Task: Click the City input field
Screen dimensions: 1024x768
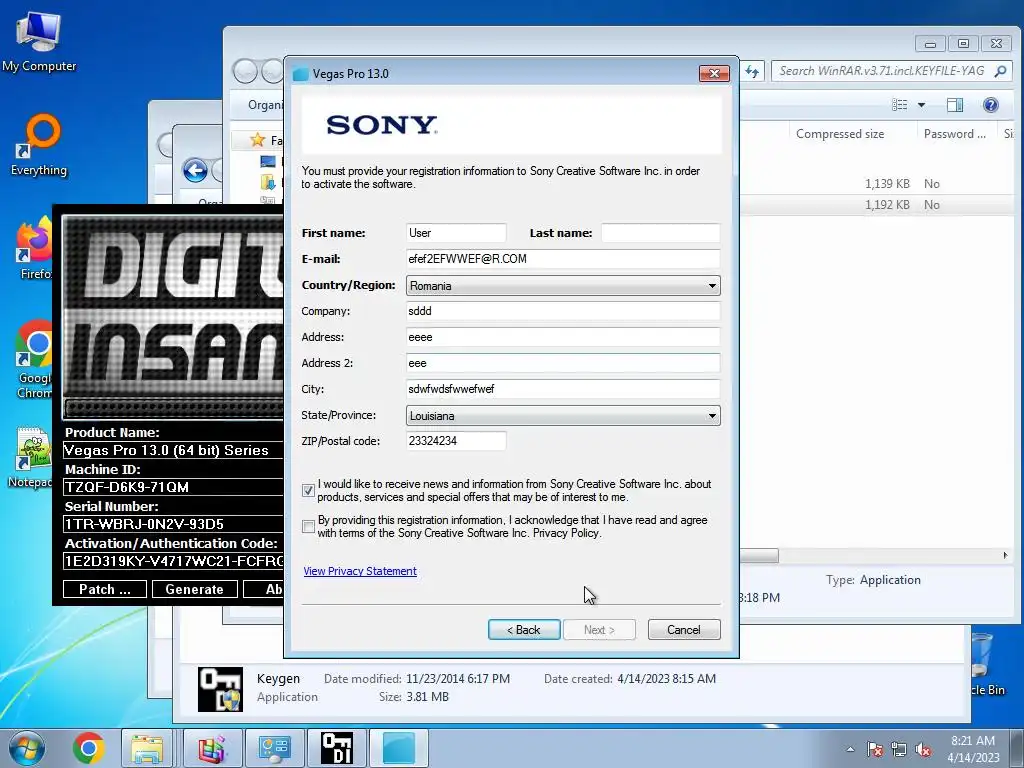Action: coord(563,389)
